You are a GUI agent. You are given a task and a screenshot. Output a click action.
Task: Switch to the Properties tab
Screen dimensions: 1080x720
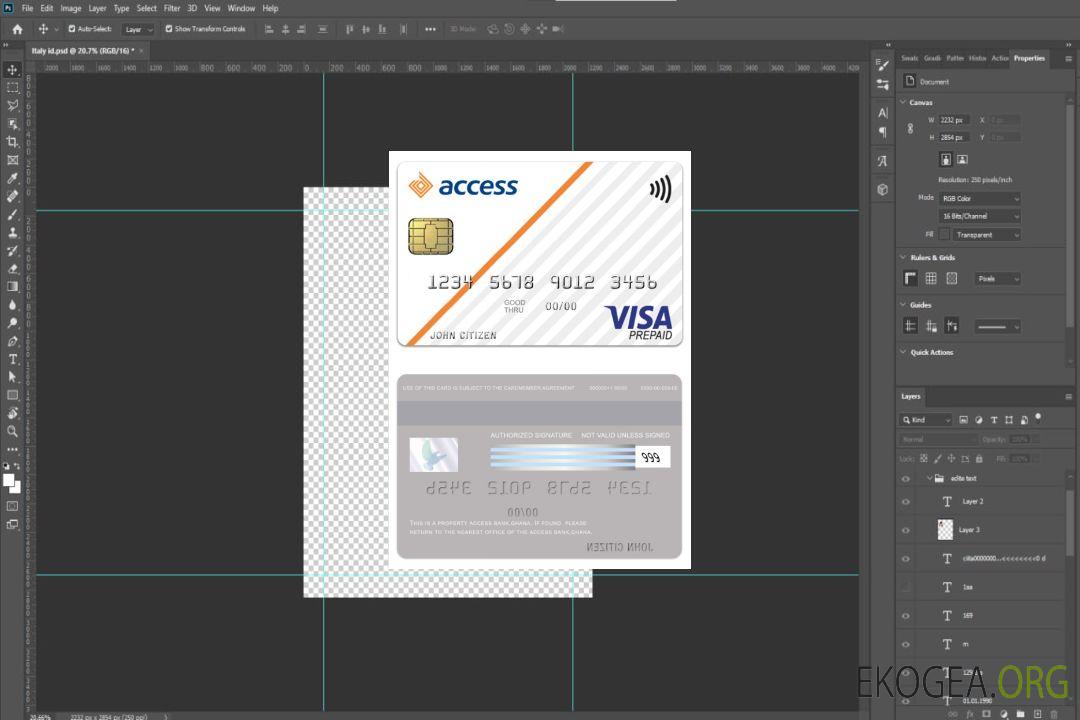tap(1029, 59)
